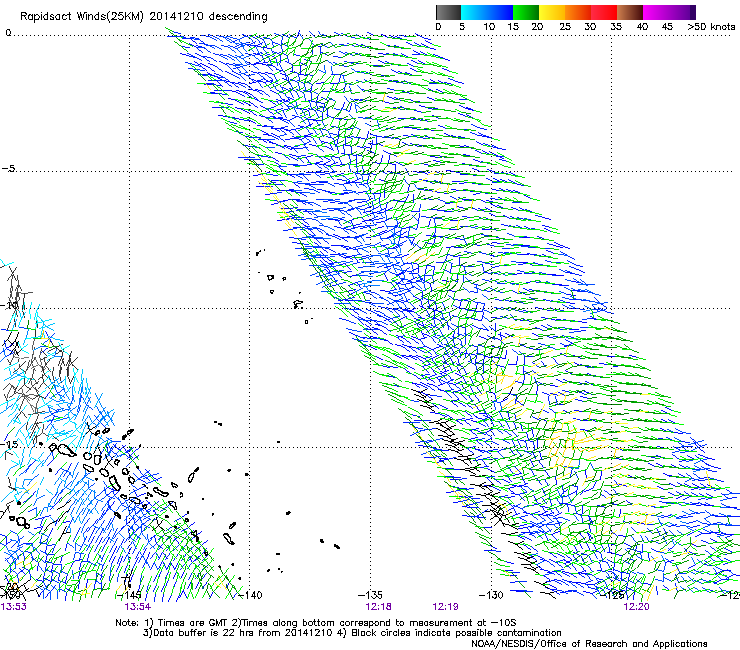Image resolution: width=740 pixels, height=650 pixels.
Task: Select the brown 35-40 knots legend swatch
Action: click(630, 12)
